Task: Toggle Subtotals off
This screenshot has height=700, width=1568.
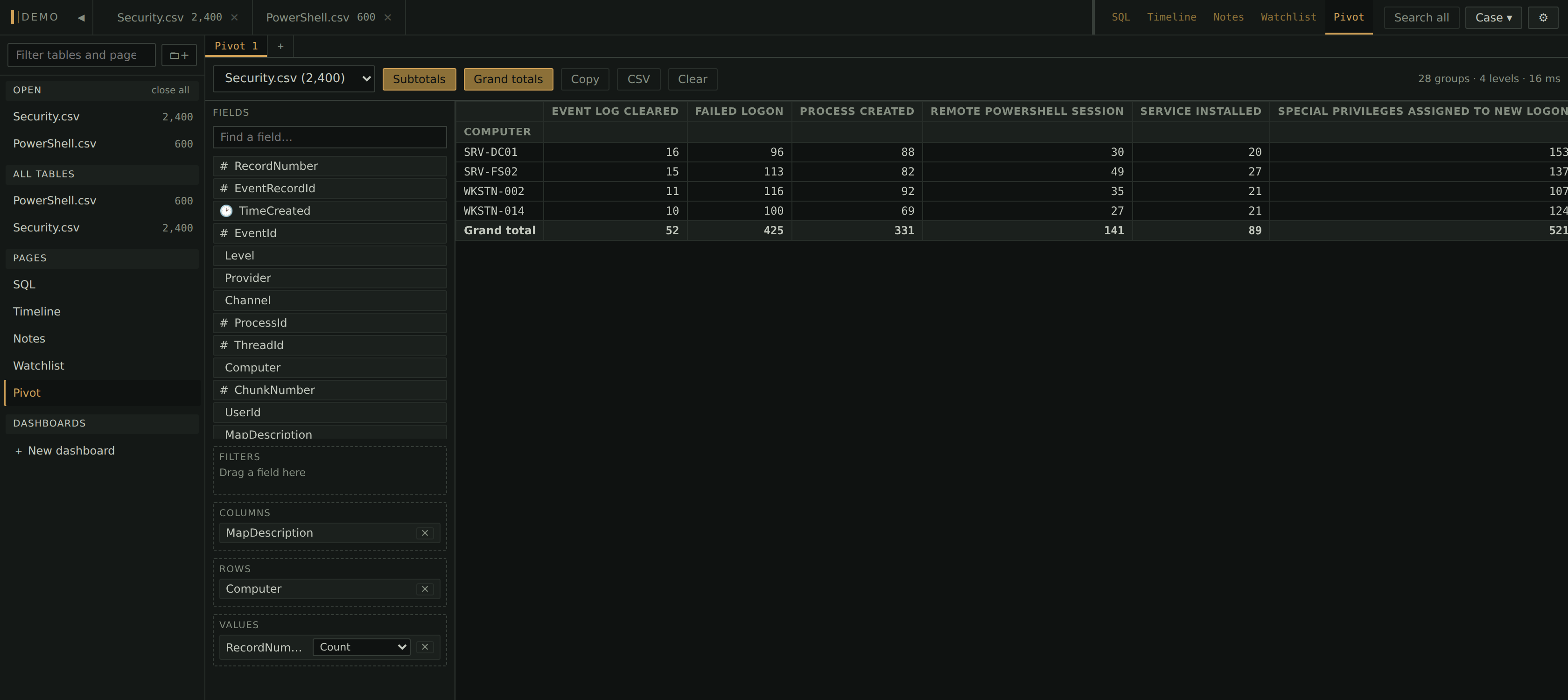Action: tap(419, 79)
